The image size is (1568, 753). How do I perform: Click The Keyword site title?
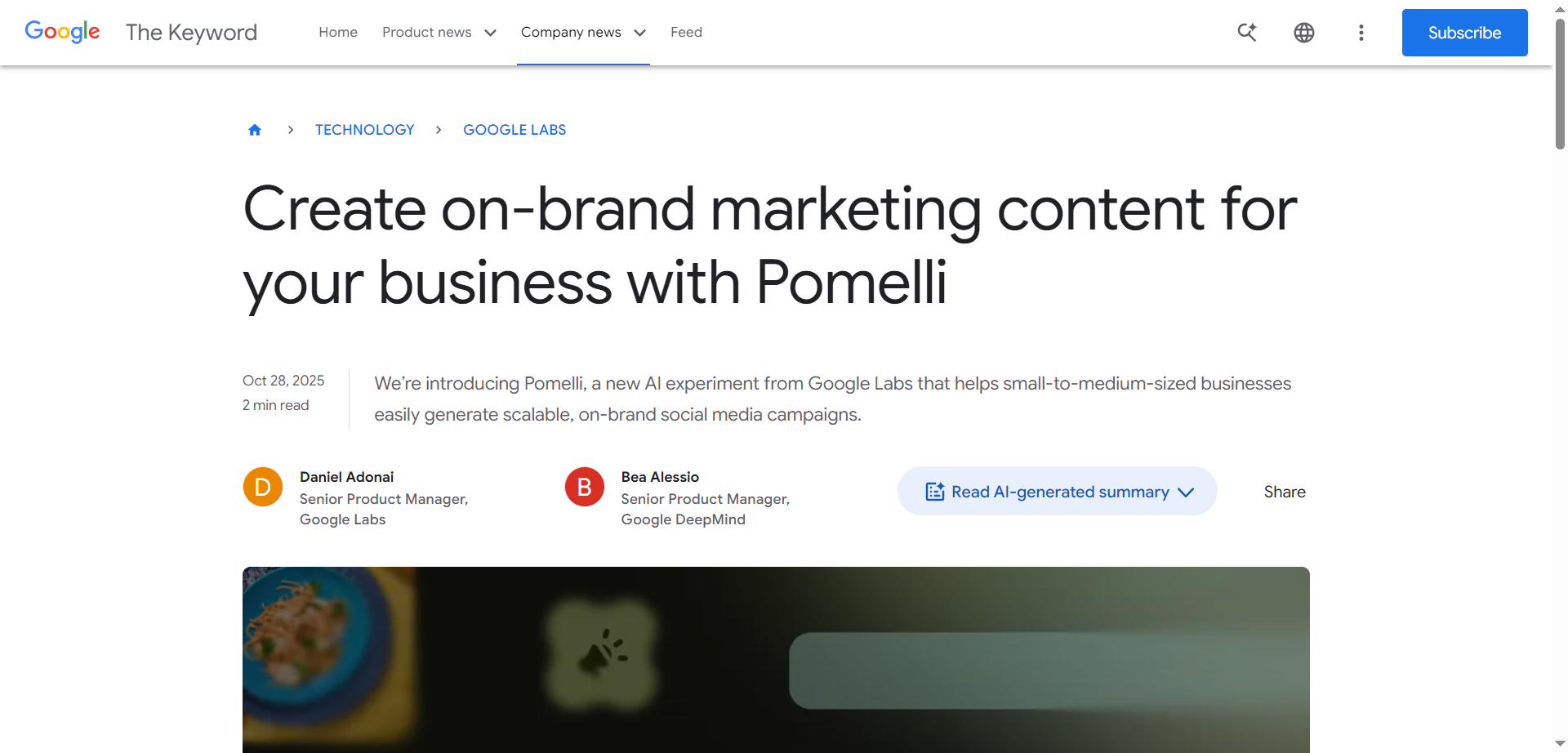tap(190, 32)
